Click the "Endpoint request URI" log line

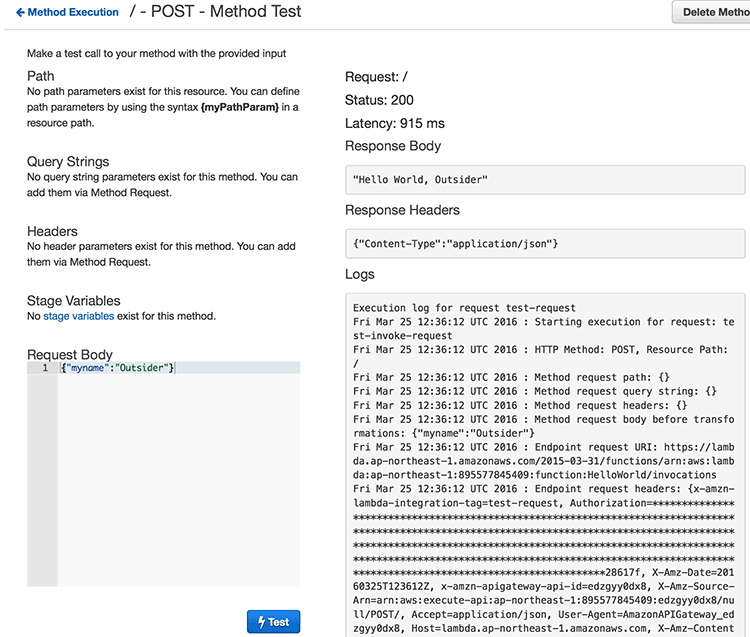coord(543,447)
